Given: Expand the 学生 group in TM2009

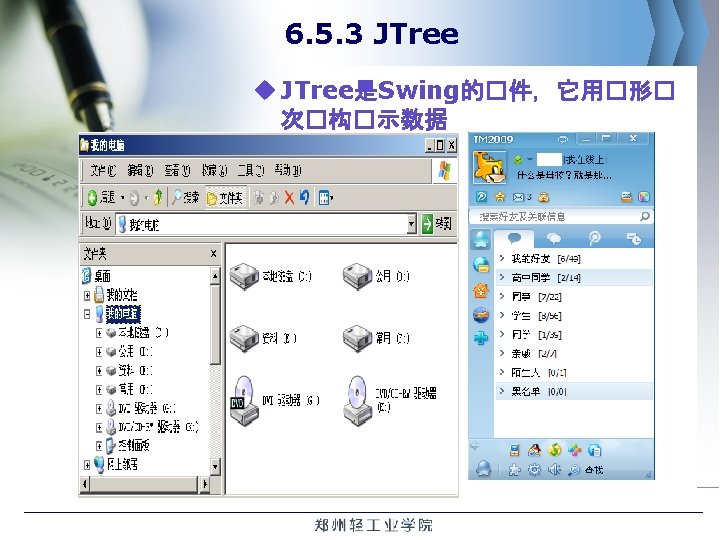Looking at the screenshot, I should pyautogui.click(x=502, y=315).
